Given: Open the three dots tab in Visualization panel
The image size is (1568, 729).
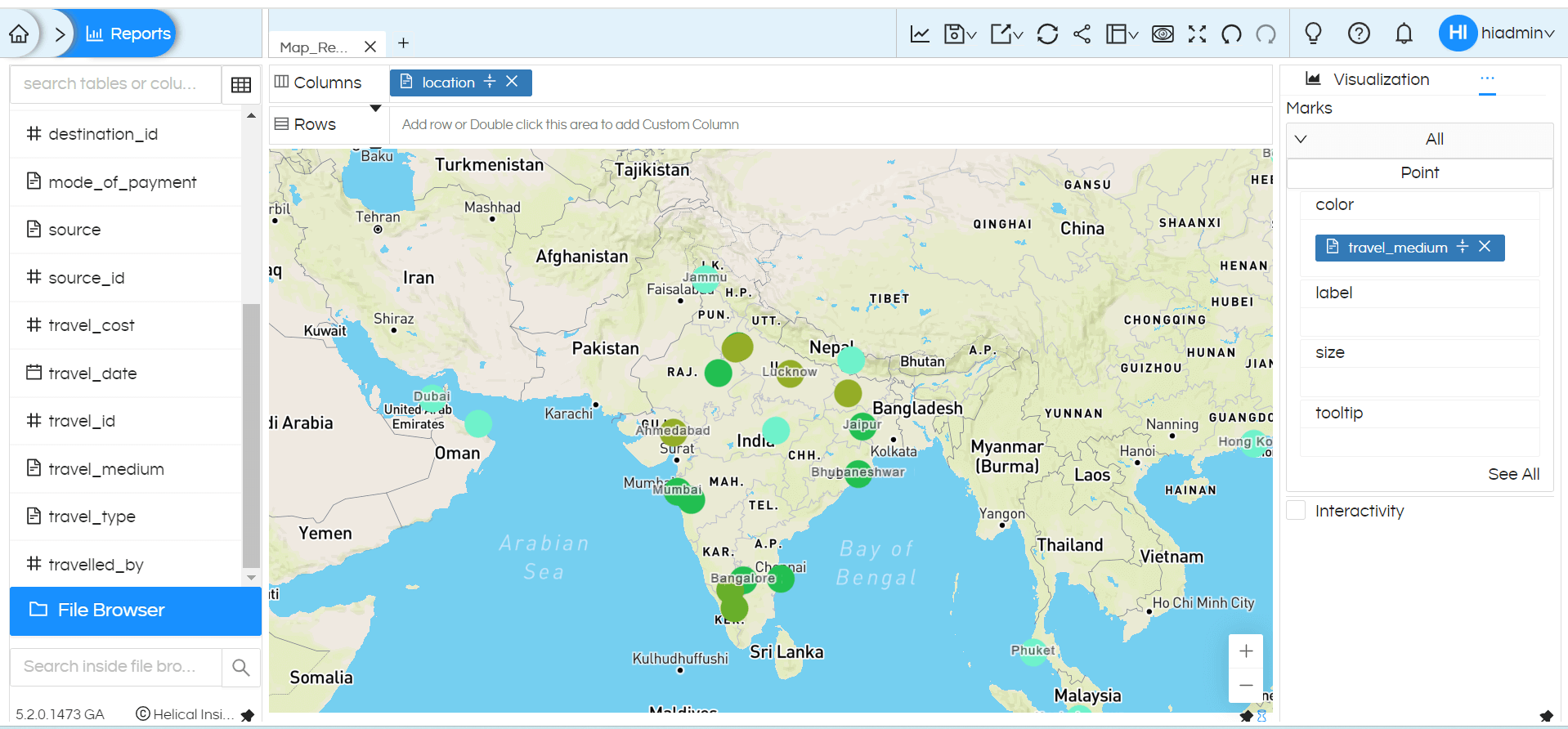Looking at the screenshot, I should tap(1487, 78).
